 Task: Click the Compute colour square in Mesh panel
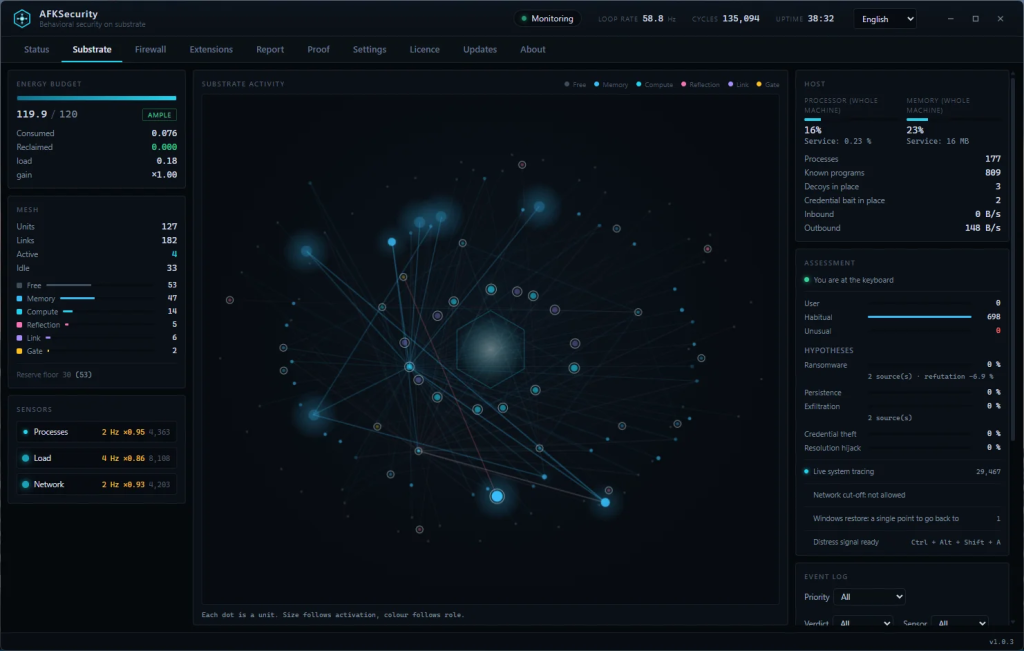pyautogui.click(x=20, y=311)
